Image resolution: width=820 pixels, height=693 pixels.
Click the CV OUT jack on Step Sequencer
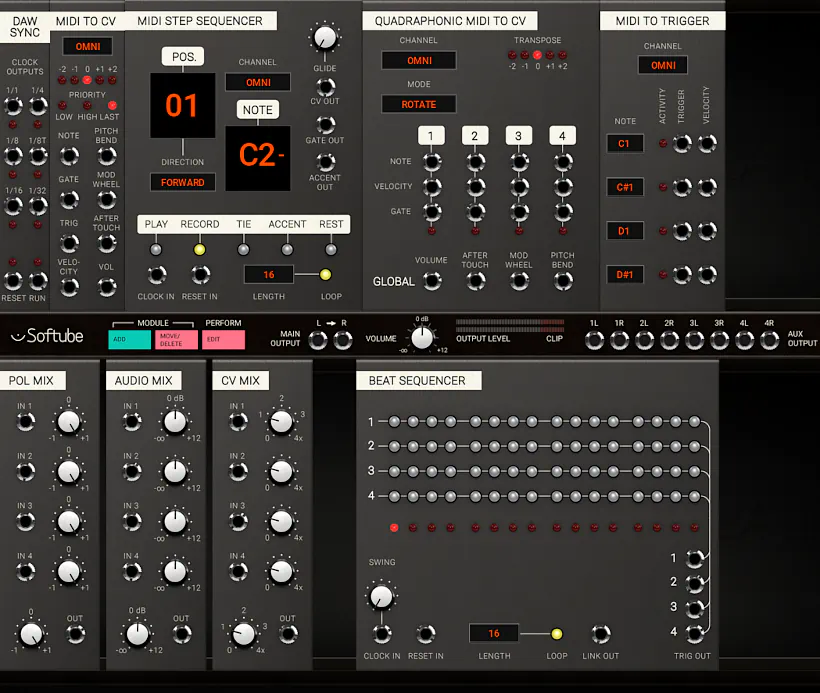pyautogui.click(x=325, y=87)
